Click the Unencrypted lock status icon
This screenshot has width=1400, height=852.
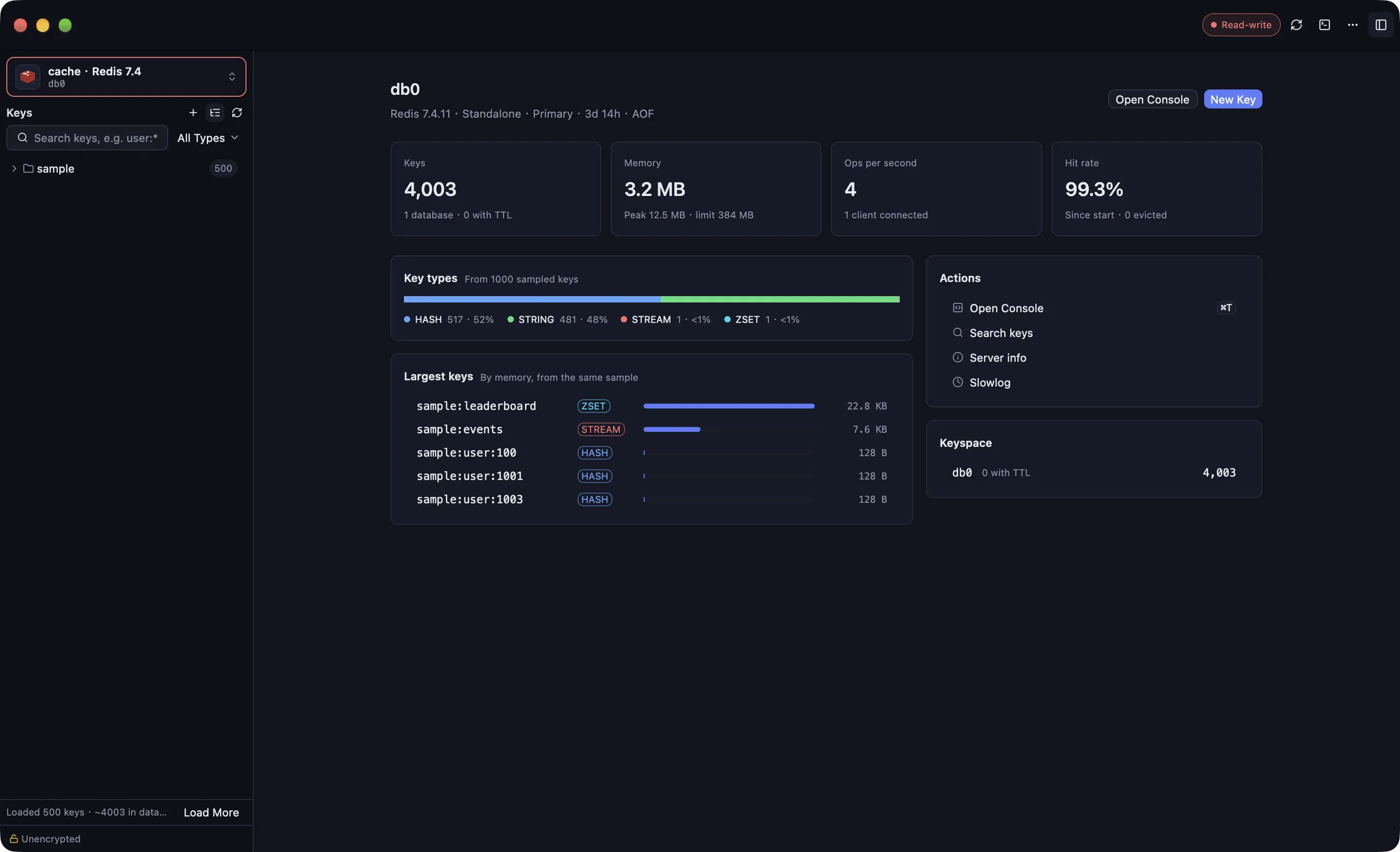14,838
